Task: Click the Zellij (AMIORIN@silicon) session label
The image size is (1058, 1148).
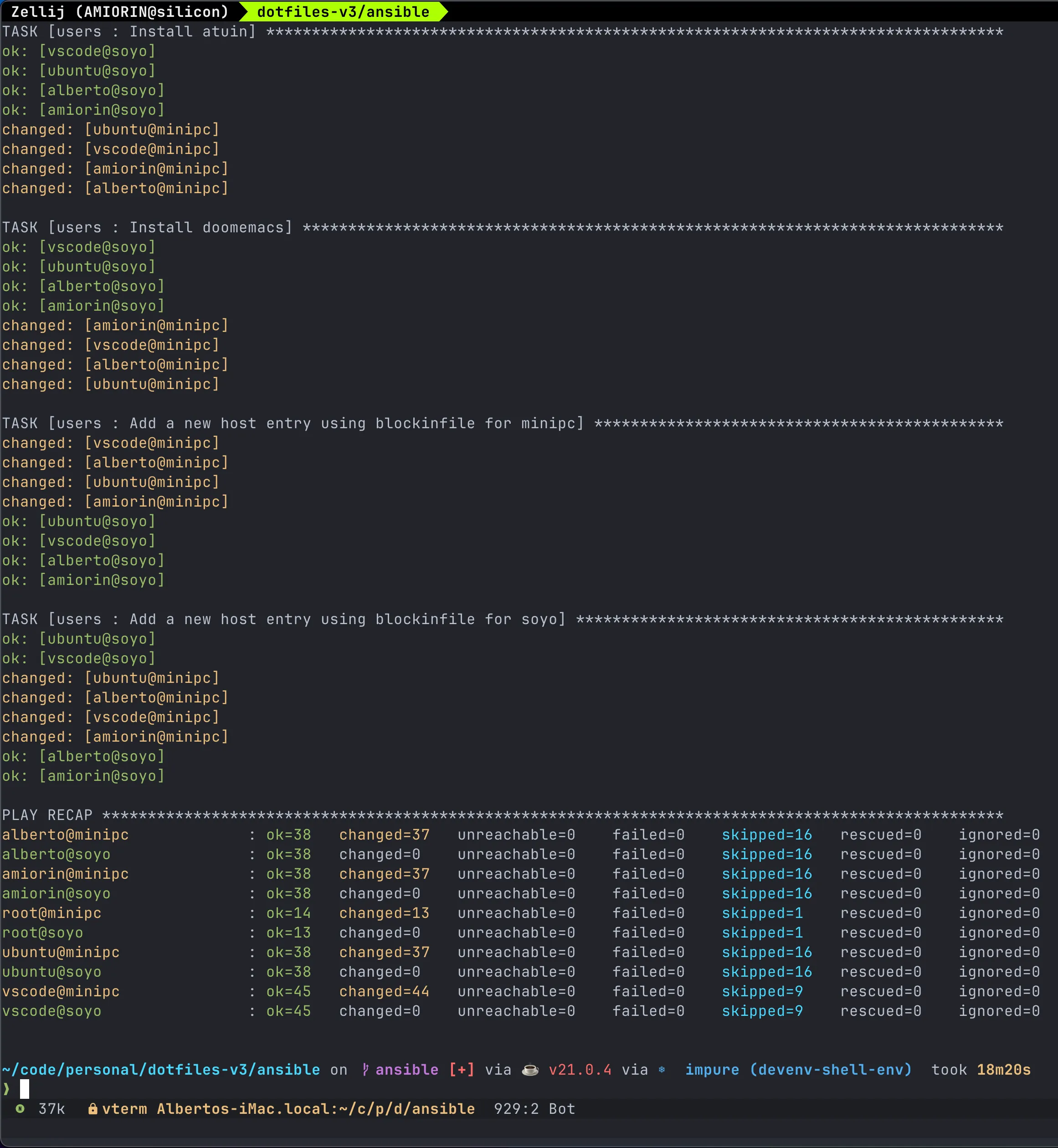Action: [120, 11]
